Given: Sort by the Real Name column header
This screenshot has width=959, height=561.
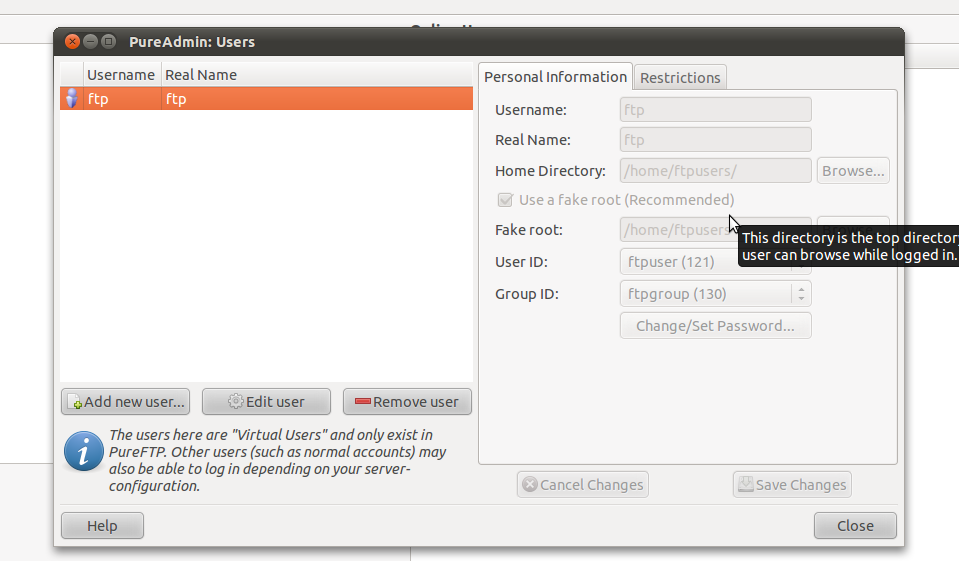Looking at the screenshot, I should 317,75.
